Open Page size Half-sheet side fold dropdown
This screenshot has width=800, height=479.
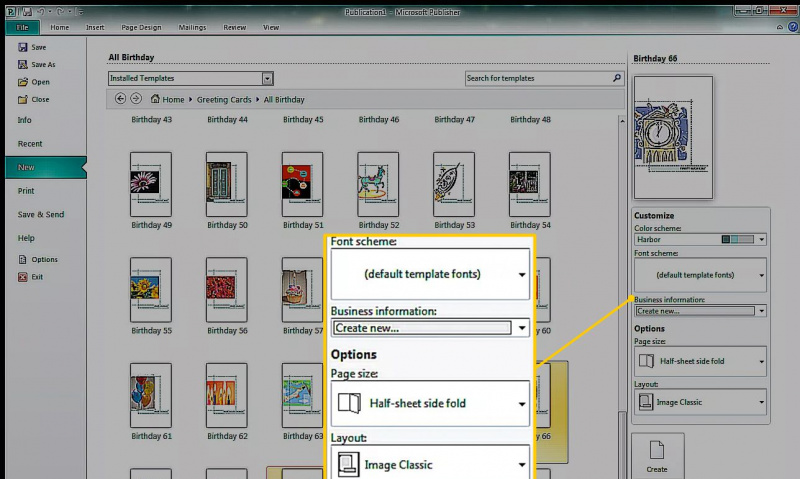point(700,361)
